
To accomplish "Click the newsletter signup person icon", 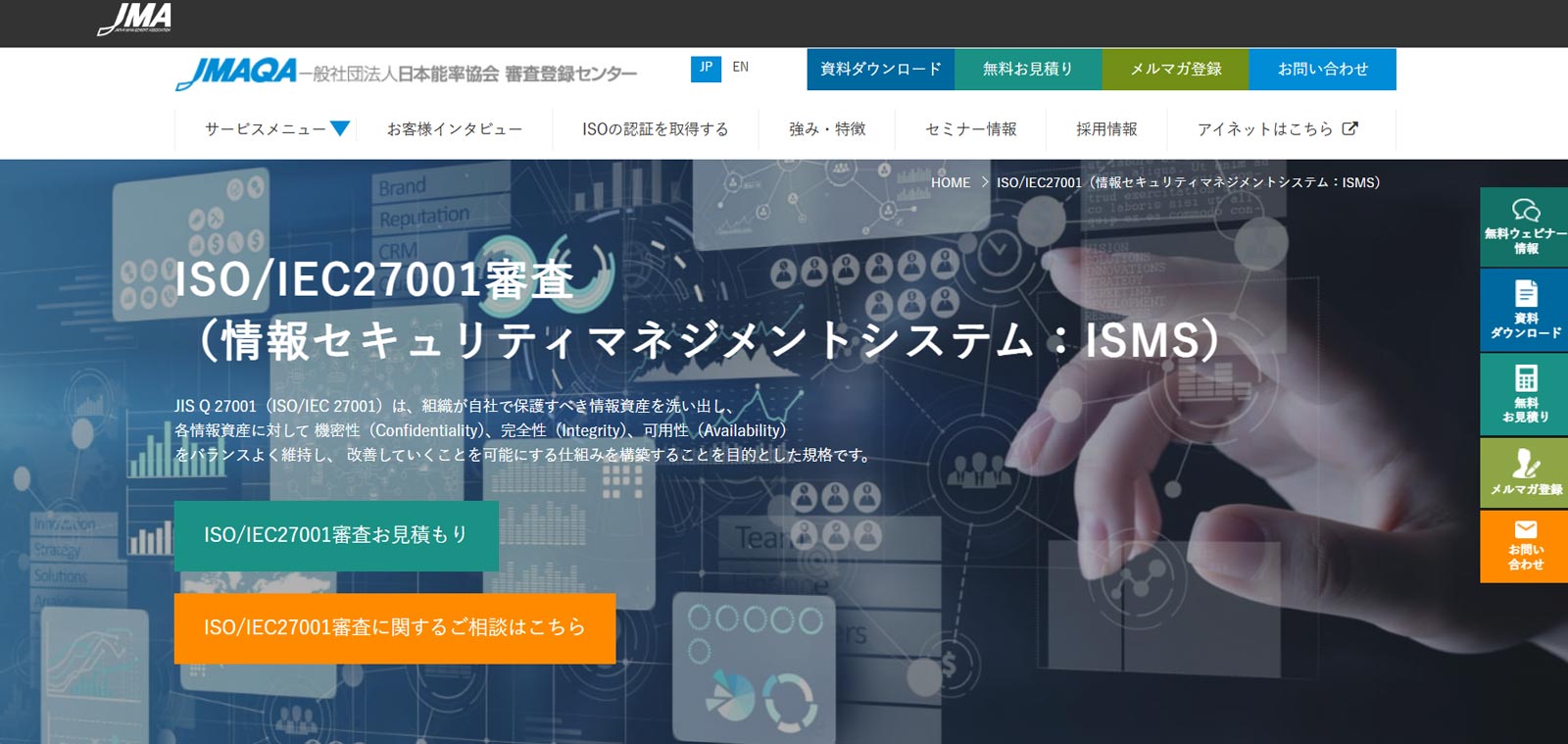I will [x=1526, y=463].
